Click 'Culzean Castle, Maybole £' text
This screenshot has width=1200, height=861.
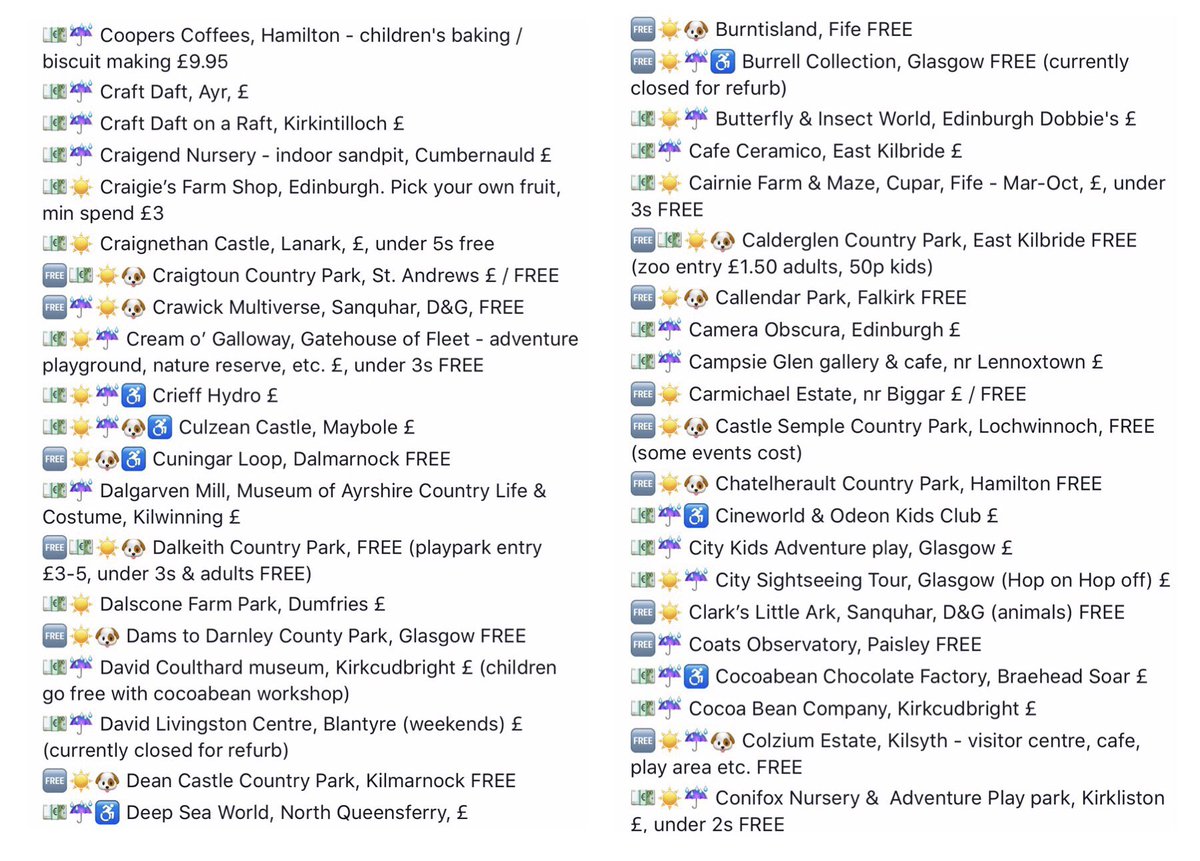pos(297,428)
